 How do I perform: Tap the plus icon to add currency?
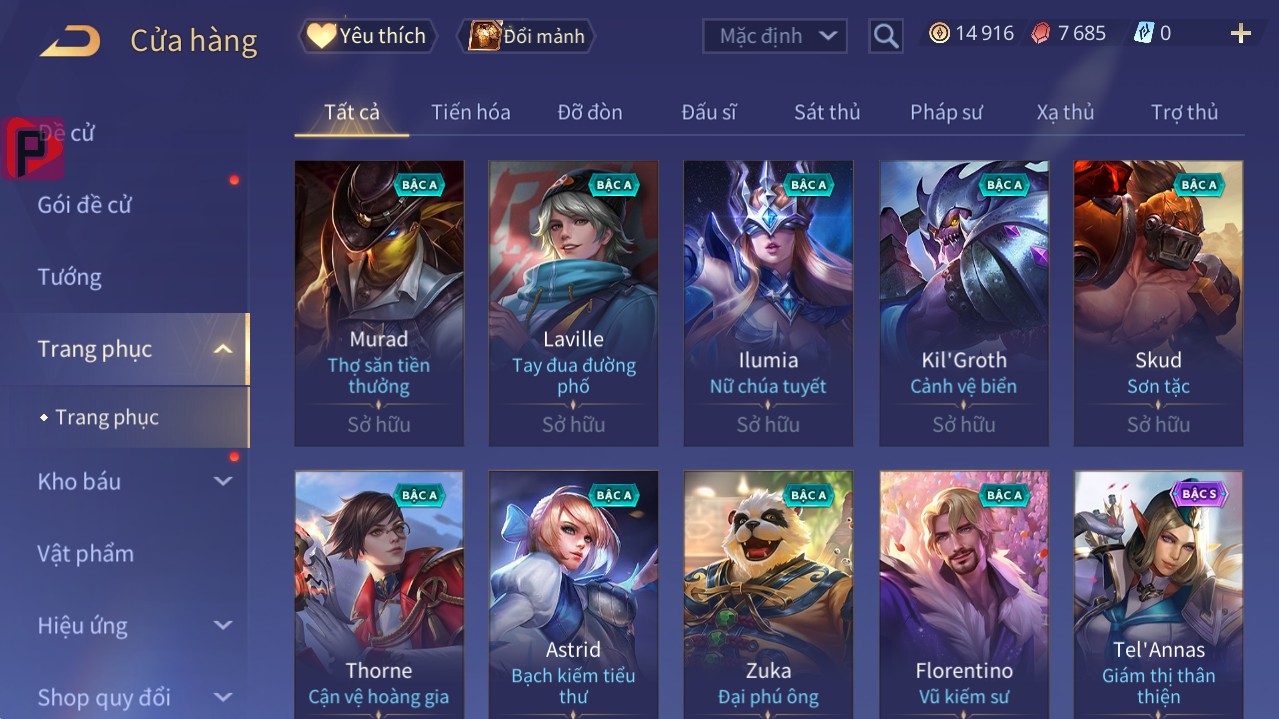tap(1240, 34)
